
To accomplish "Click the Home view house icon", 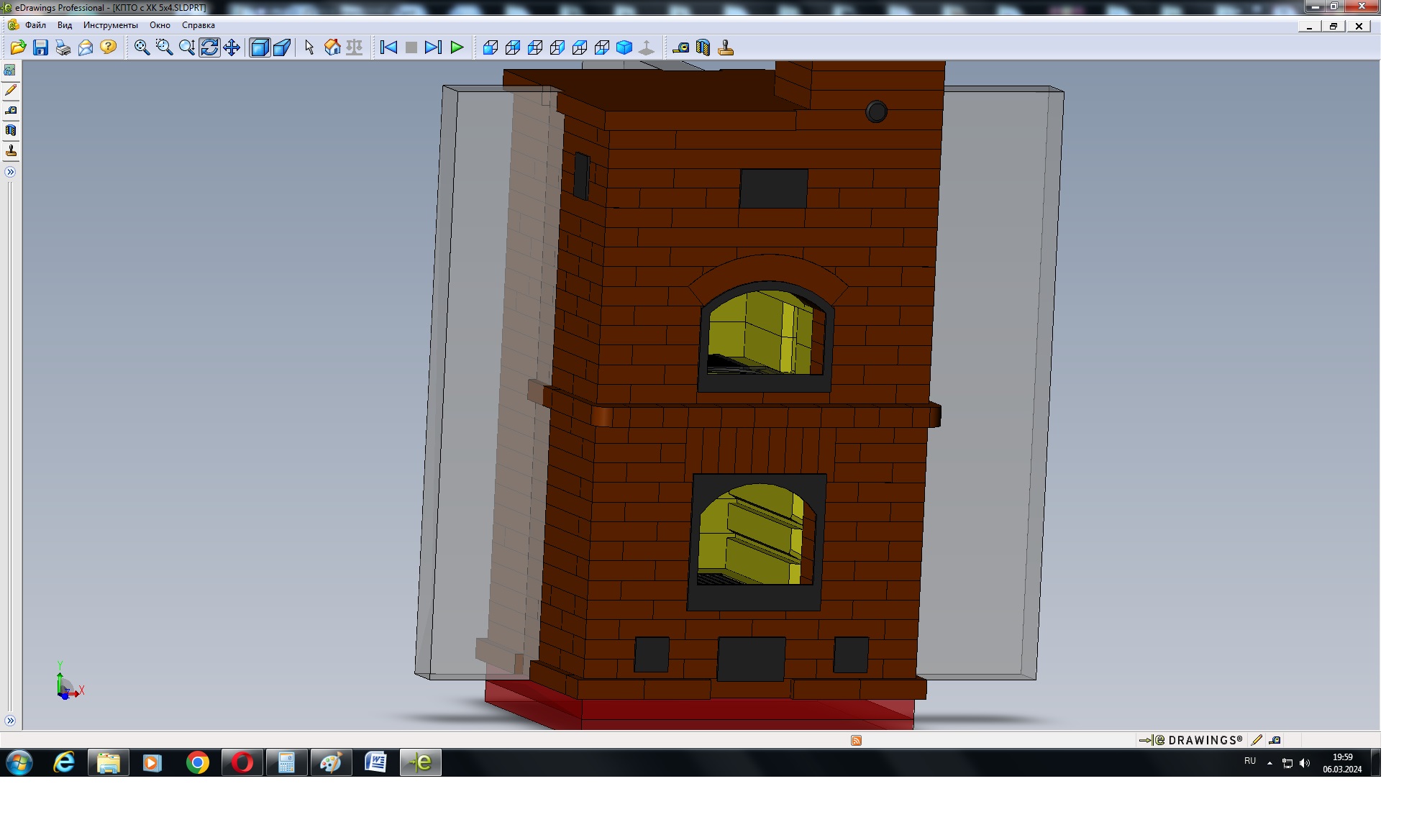I will (x=332, y=47).
